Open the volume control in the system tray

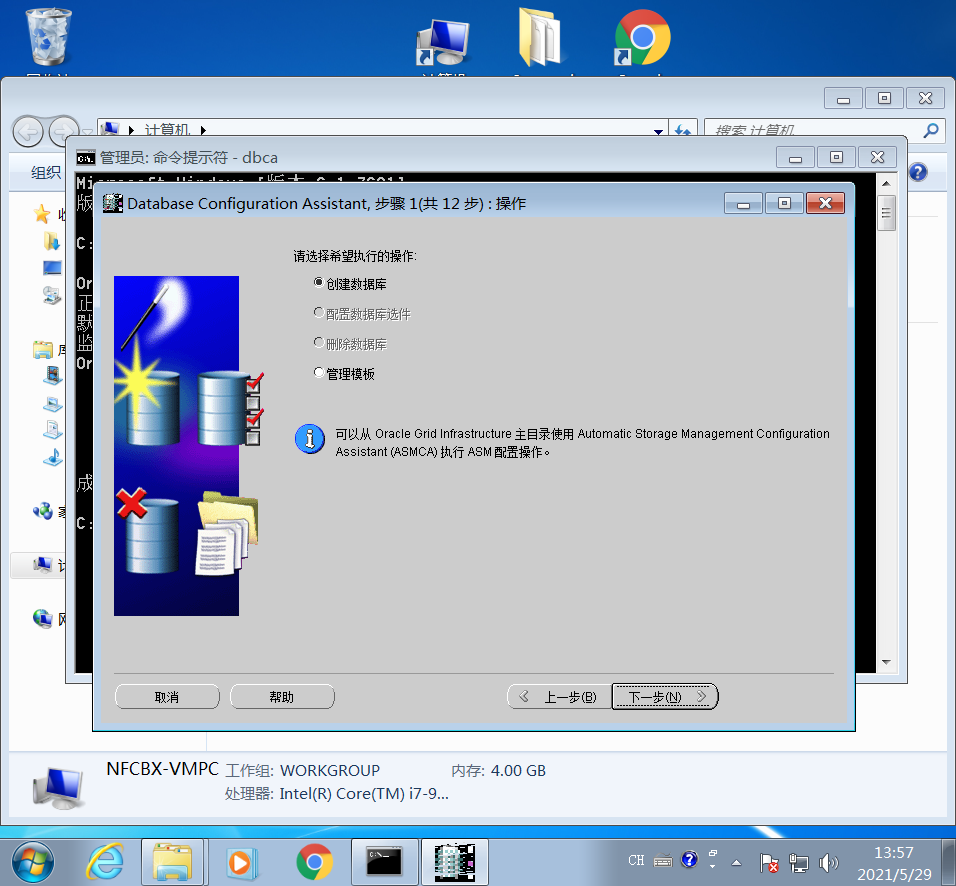830,860
